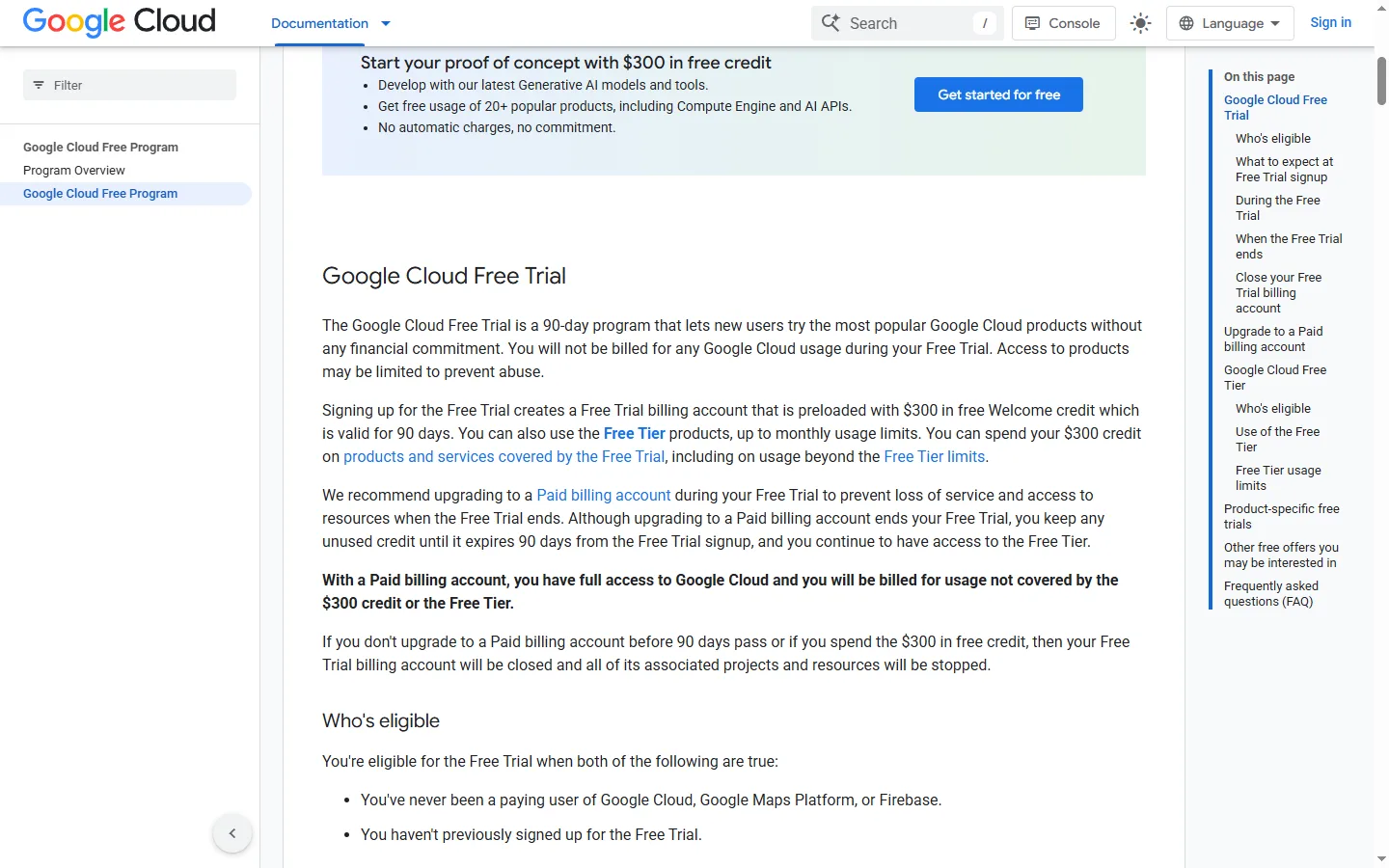Click the Console terminal icon
Image resolution: width=1389 pixels, height=868 pixels.
click(1032, 23)
